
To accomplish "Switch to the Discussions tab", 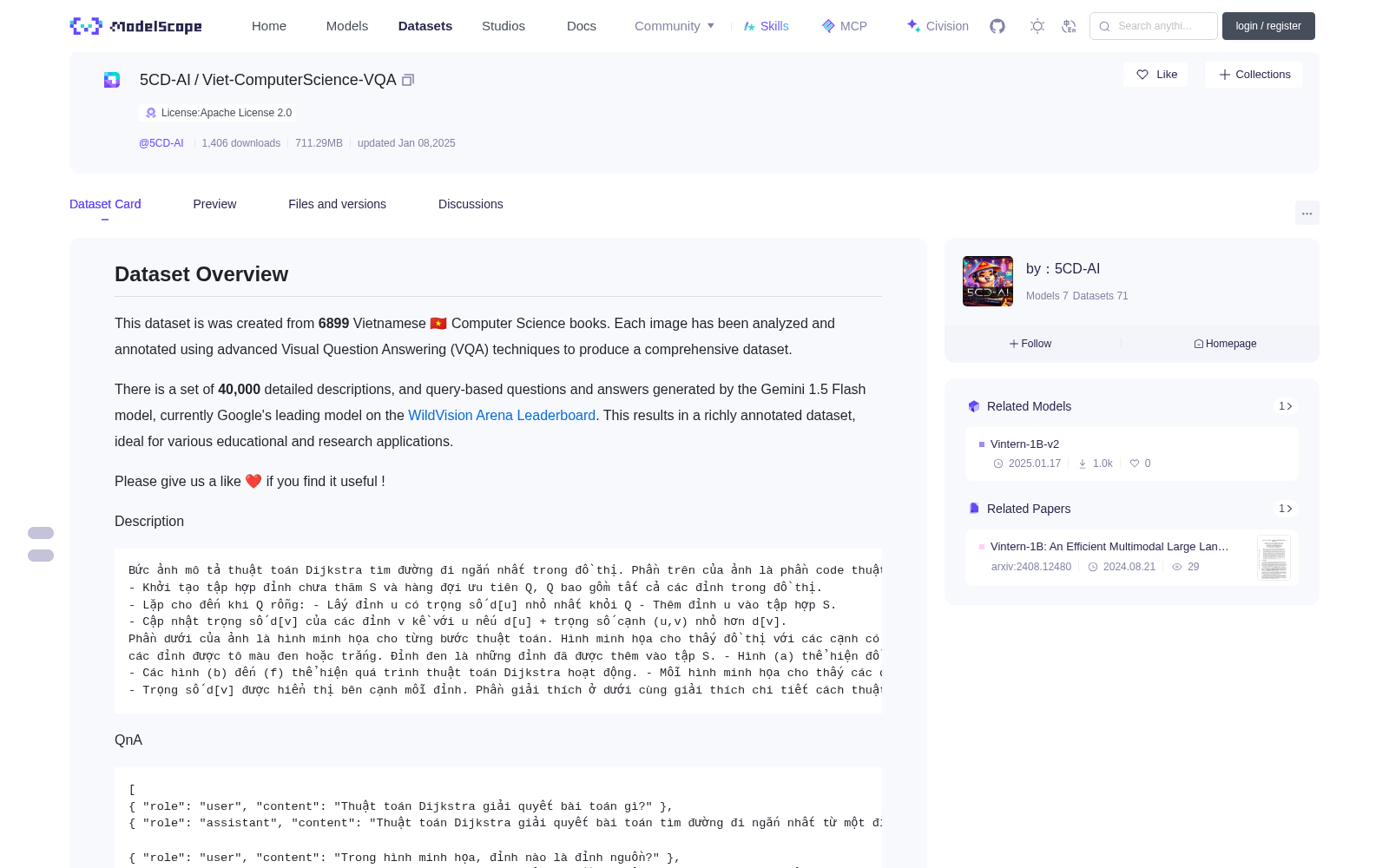I will tap(471, 204).
